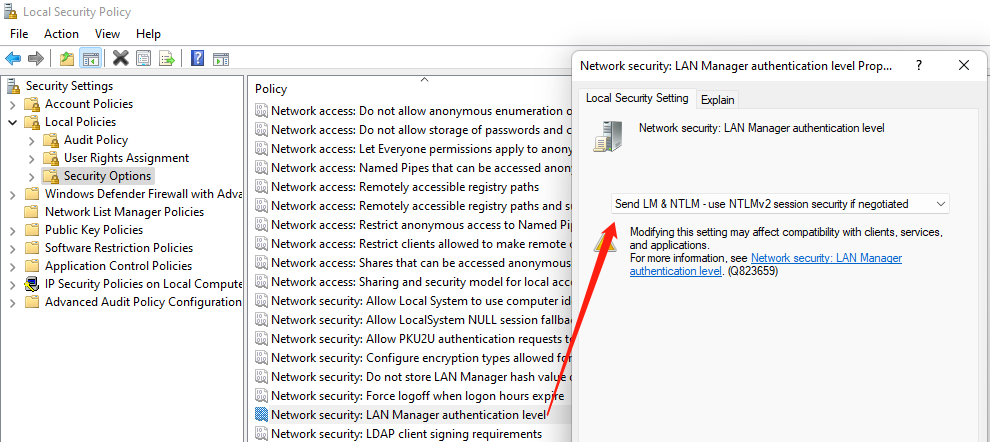The image size is (990, 442).
Task: Click the Export List toolbar icon
Action: (167, 58)
